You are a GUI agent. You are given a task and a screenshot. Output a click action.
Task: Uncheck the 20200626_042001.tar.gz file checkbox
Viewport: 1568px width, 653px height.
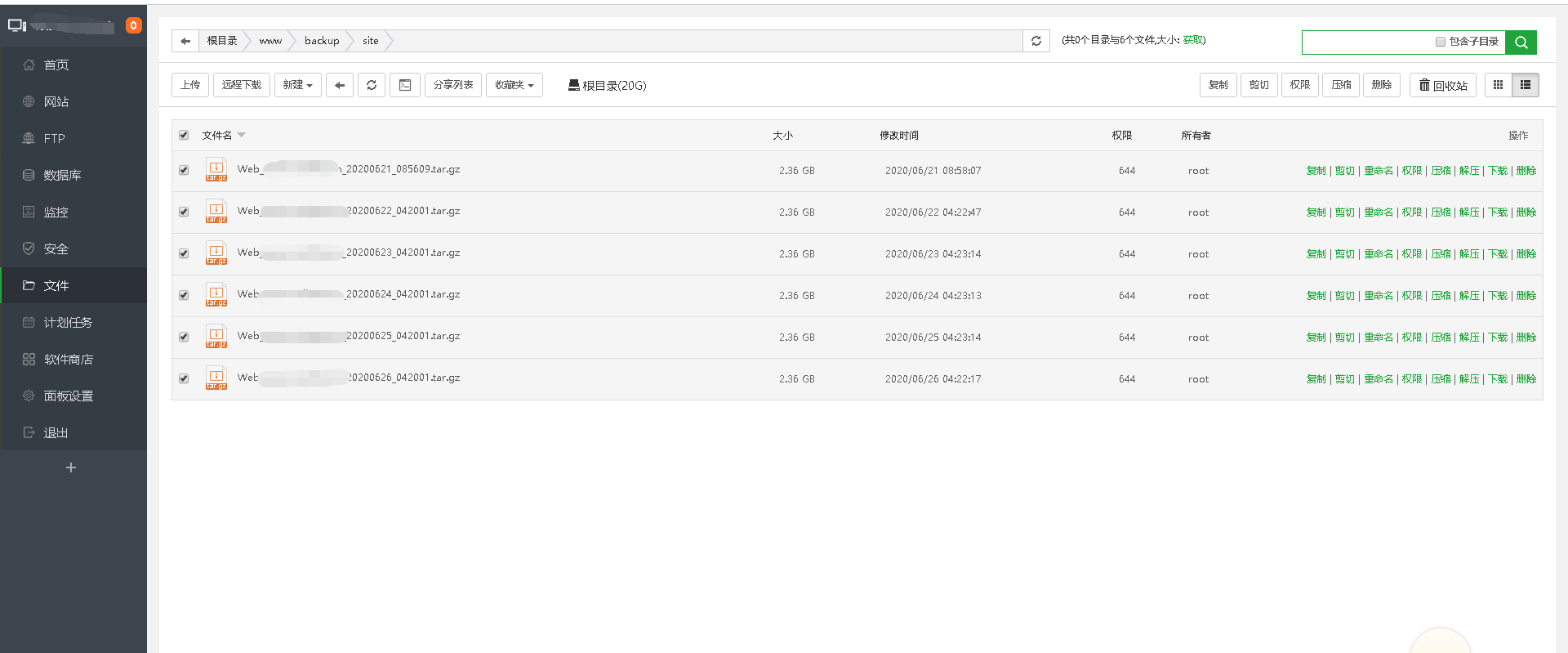tap(184, 378)
